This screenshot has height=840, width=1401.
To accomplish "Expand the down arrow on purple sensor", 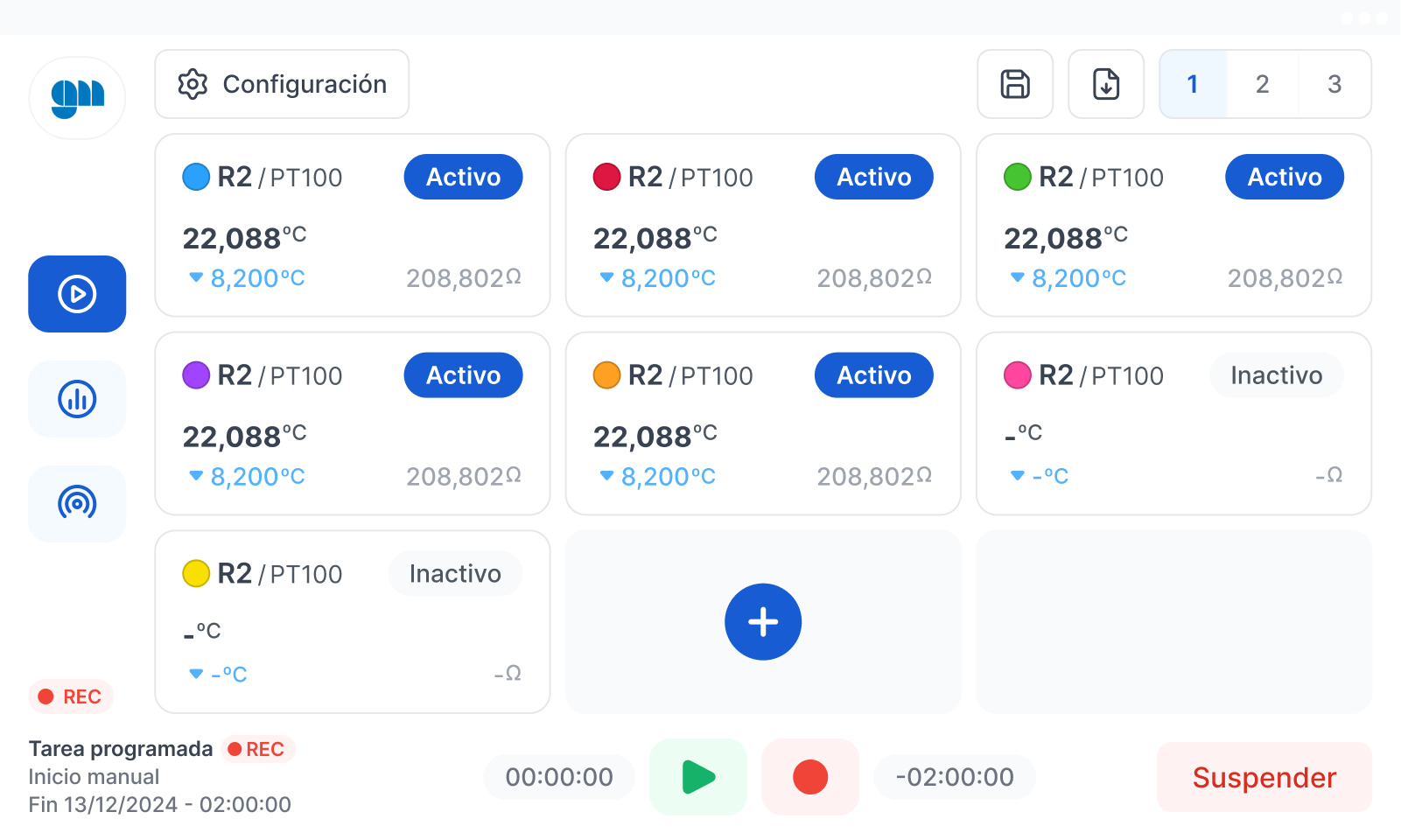I will pos(196,477).
